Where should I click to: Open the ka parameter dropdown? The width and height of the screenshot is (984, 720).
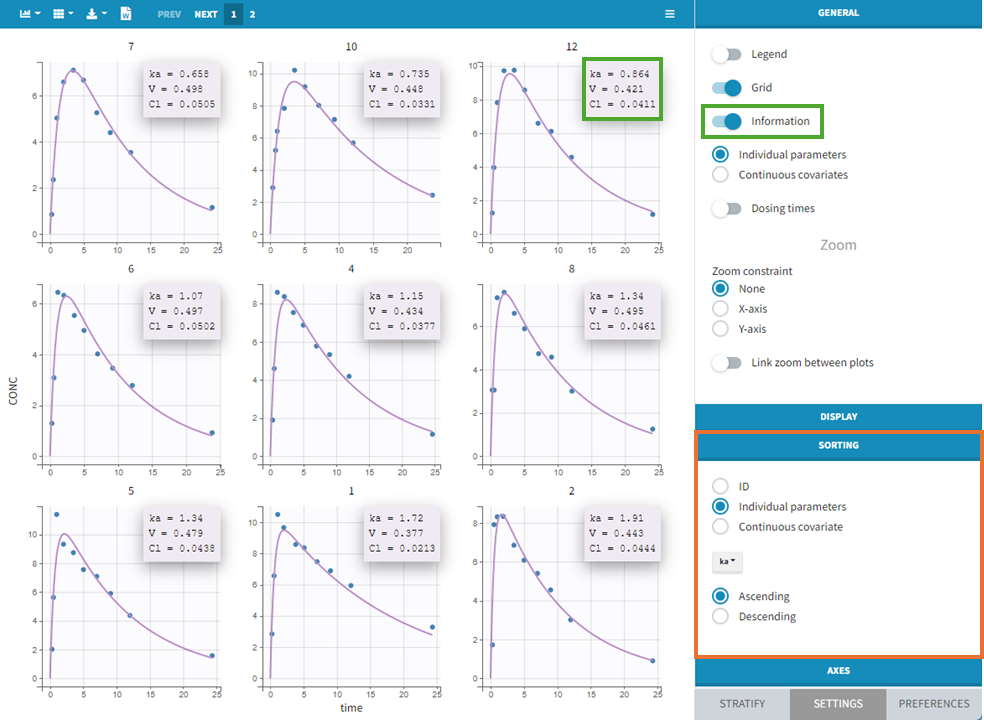pyautogui.click(x=726, y=562)
